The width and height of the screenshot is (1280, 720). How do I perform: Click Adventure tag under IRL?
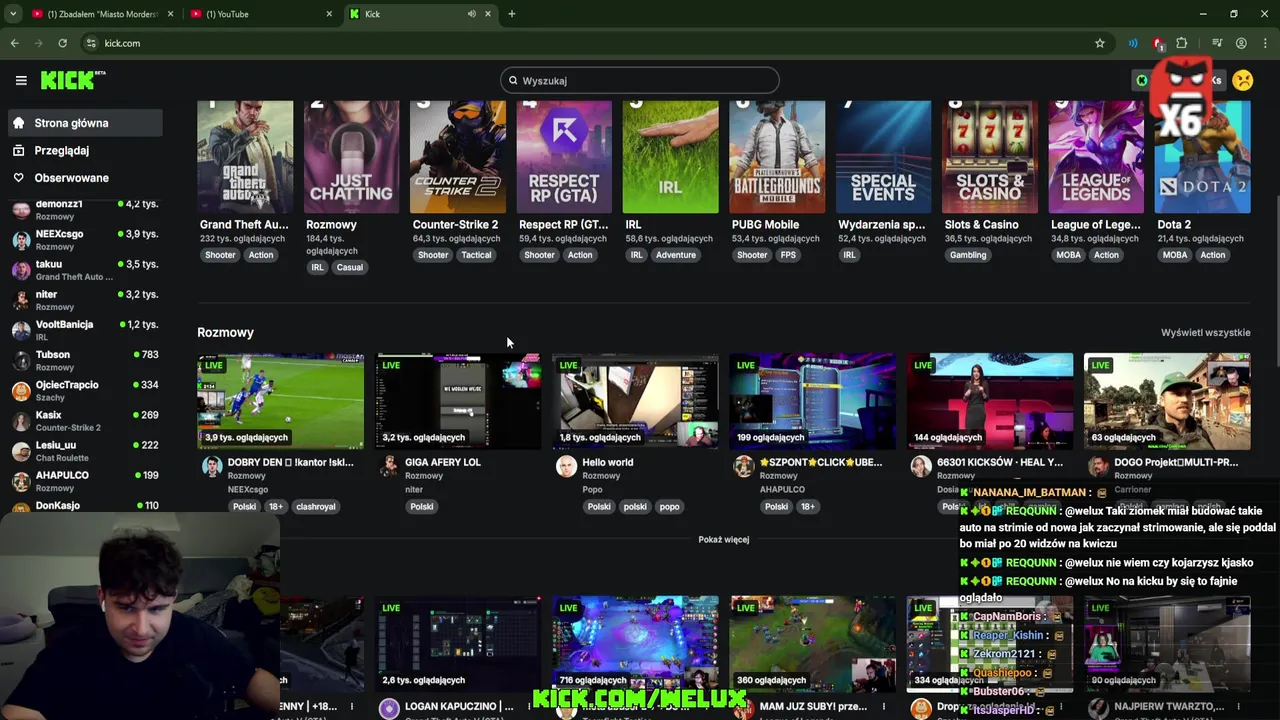[x=676, y=255]
